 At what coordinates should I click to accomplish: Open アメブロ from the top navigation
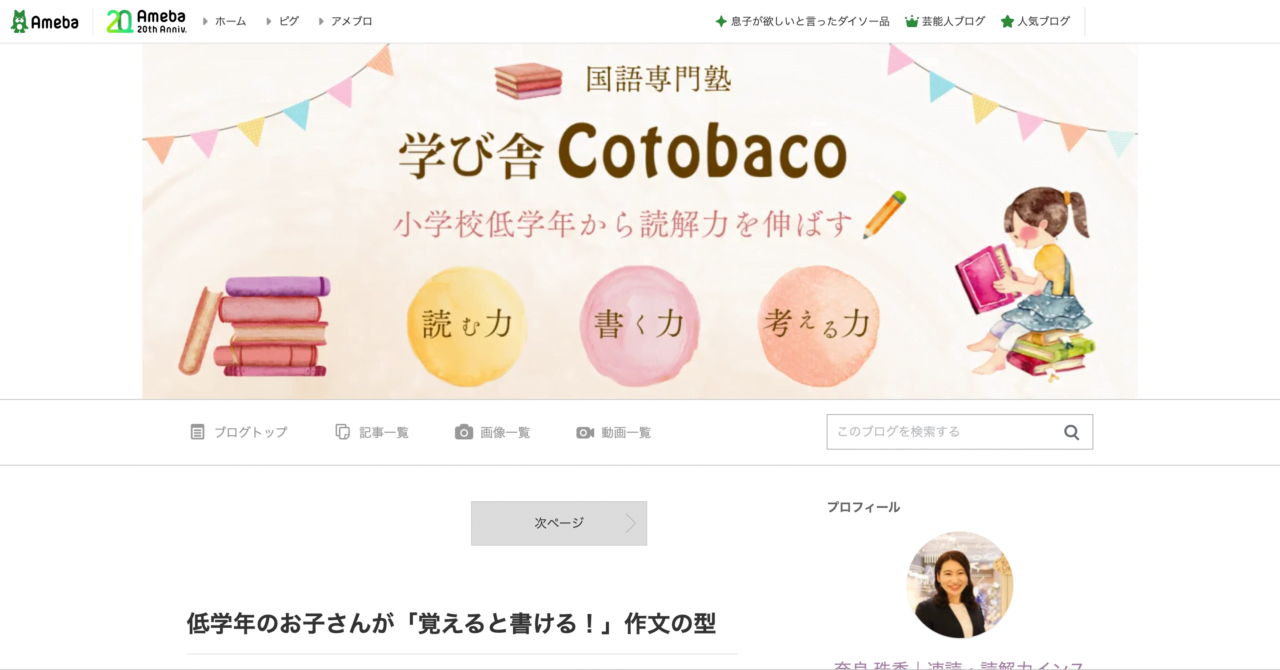[351, 21]
